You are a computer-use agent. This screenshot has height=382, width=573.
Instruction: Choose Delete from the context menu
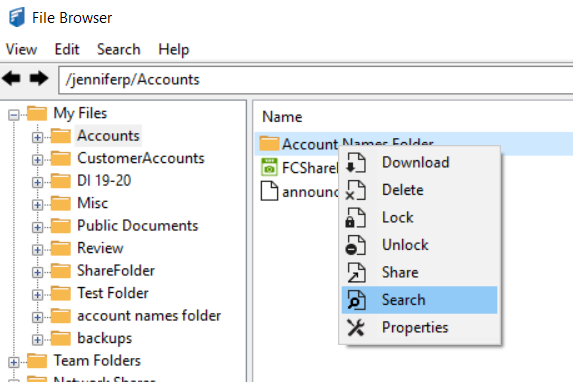pyautogui.click(x=420, y=190)
